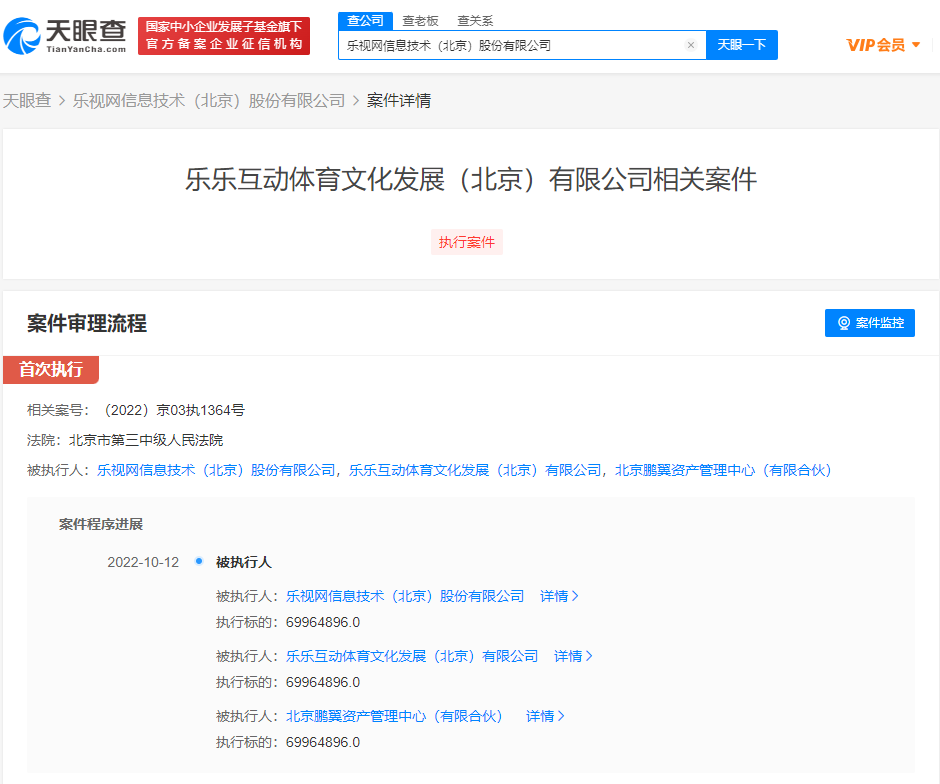This screenshot has height=784, width=940.
Task: Open the VIP会员 link
Action: click(875, 45)
